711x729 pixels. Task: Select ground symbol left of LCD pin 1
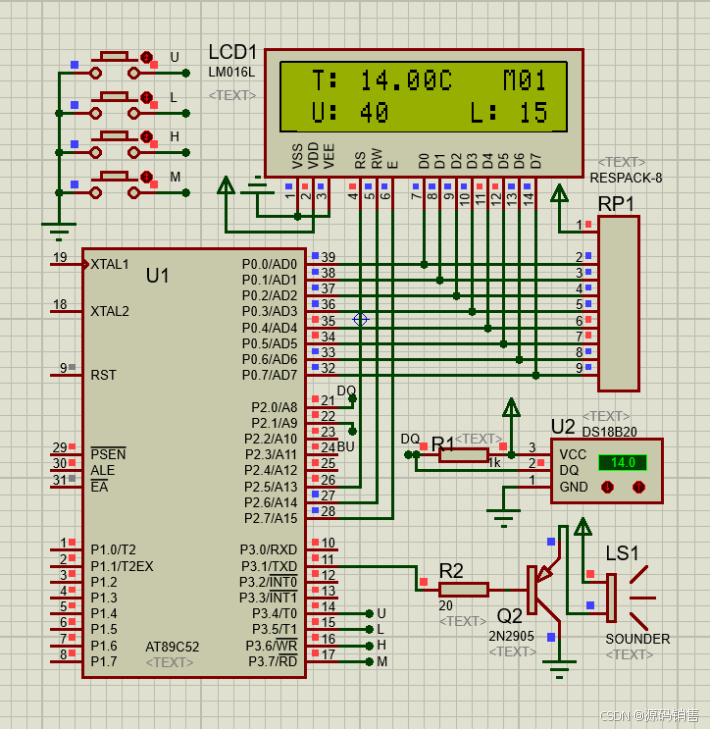click(x=257, y=186)
